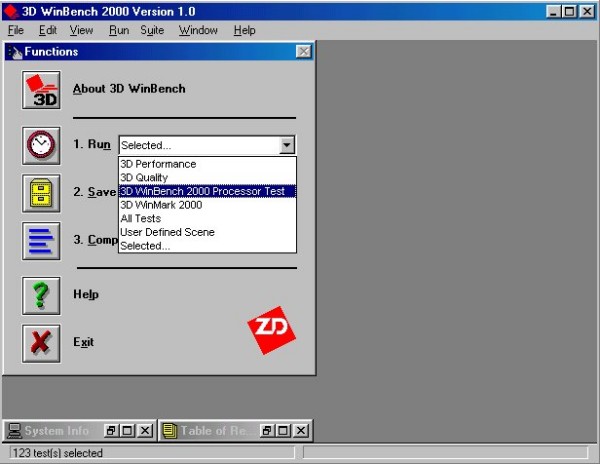Restore the minimized Table of Results window
Screen dimensions: 600x464
[267, 431]
